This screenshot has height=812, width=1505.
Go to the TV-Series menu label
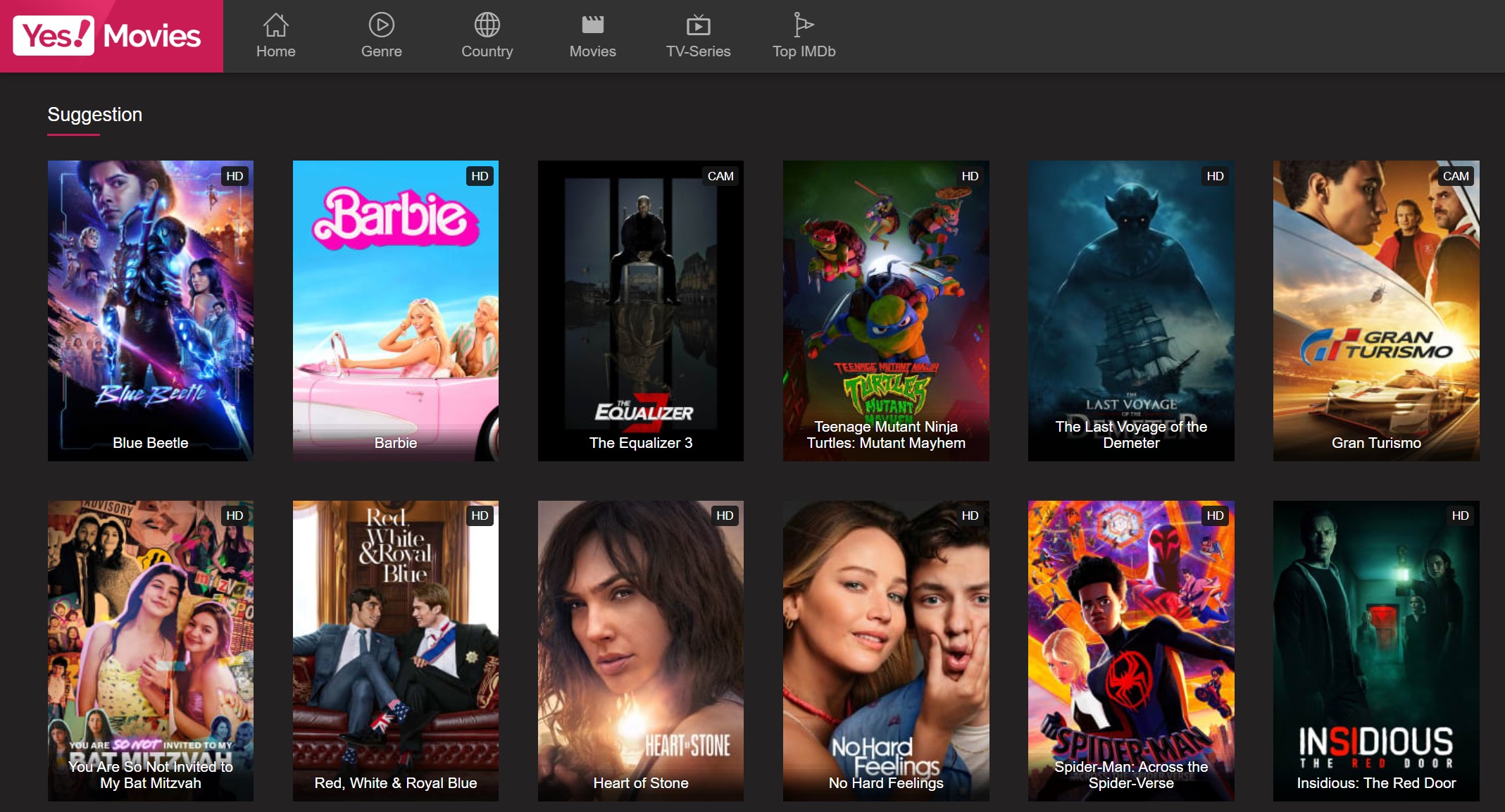(x=699, y=51)
